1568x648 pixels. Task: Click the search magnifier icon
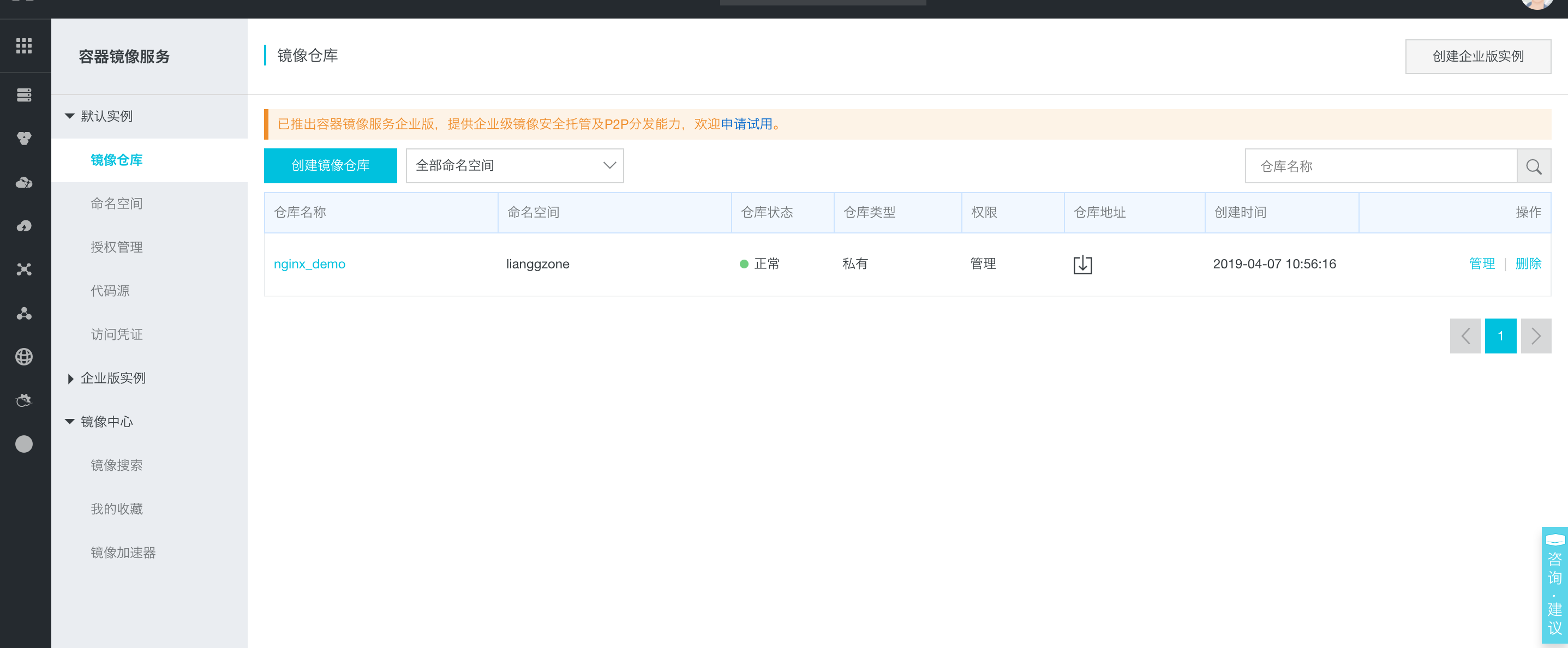click(x=1533, y=166)
